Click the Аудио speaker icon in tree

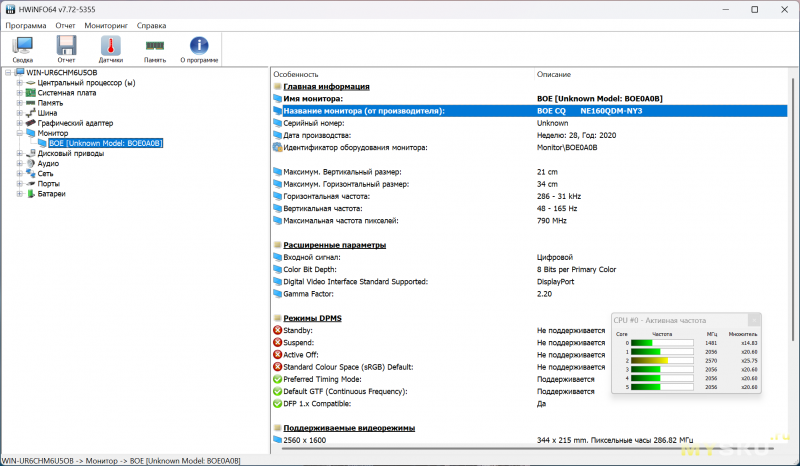[31, 163]
